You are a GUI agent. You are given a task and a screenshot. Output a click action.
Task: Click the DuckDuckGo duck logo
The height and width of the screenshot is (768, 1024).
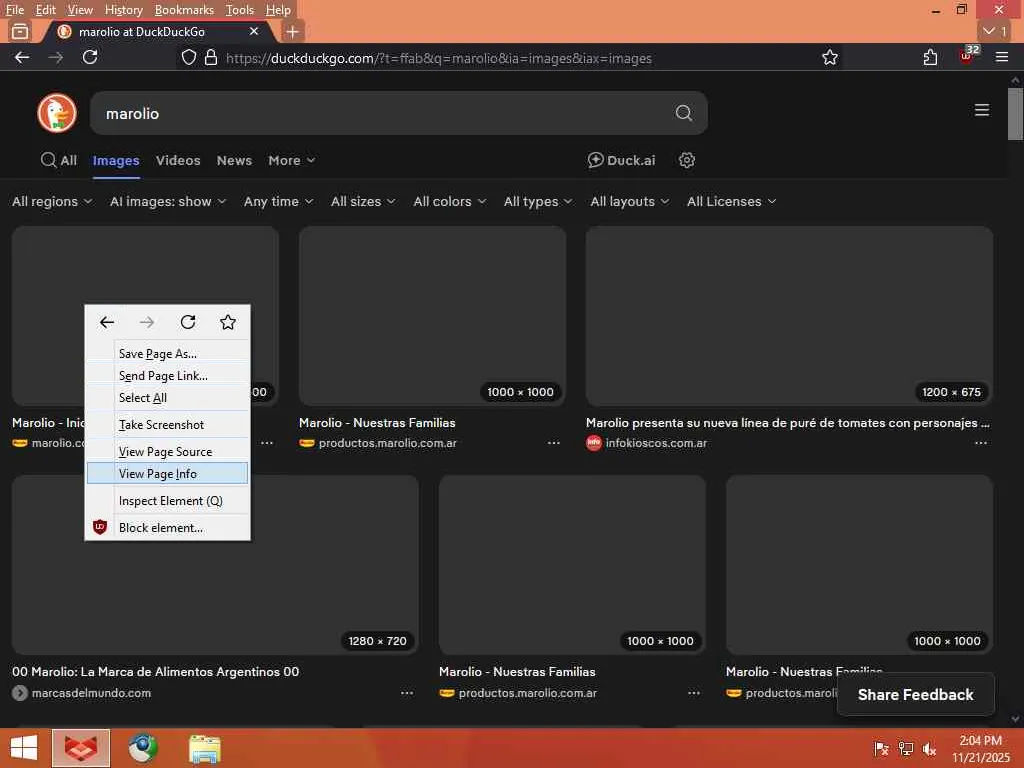tap(57, 113)
